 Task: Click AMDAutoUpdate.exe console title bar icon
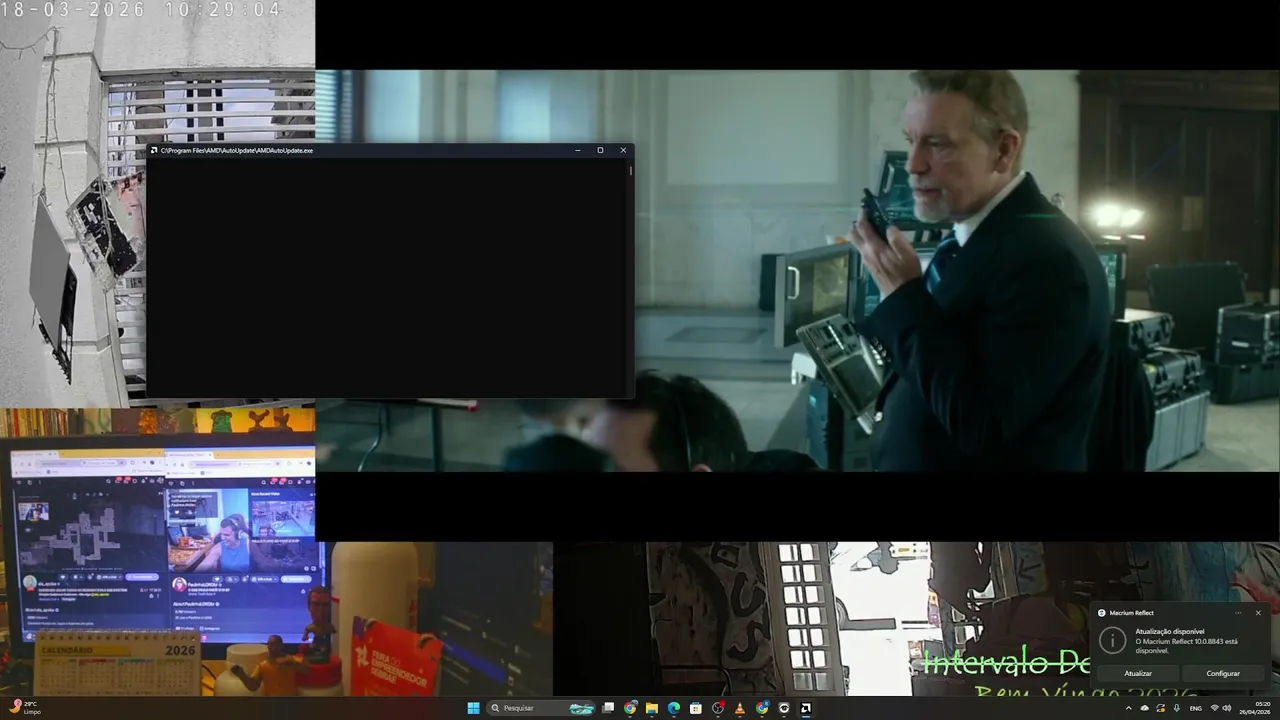click(x=154, y=150)
